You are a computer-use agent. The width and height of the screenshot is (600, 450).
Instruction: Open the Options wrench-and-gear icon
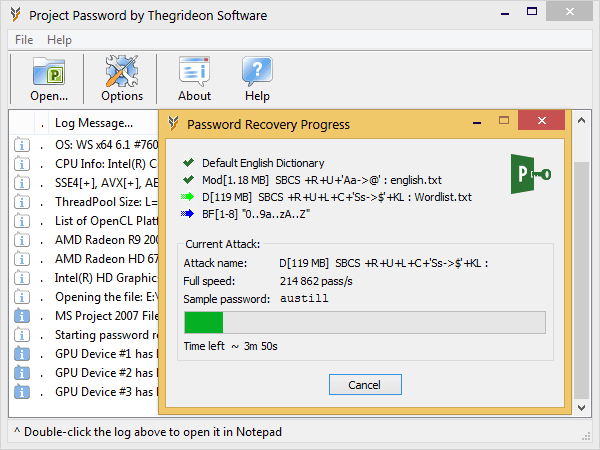point(122,71)
